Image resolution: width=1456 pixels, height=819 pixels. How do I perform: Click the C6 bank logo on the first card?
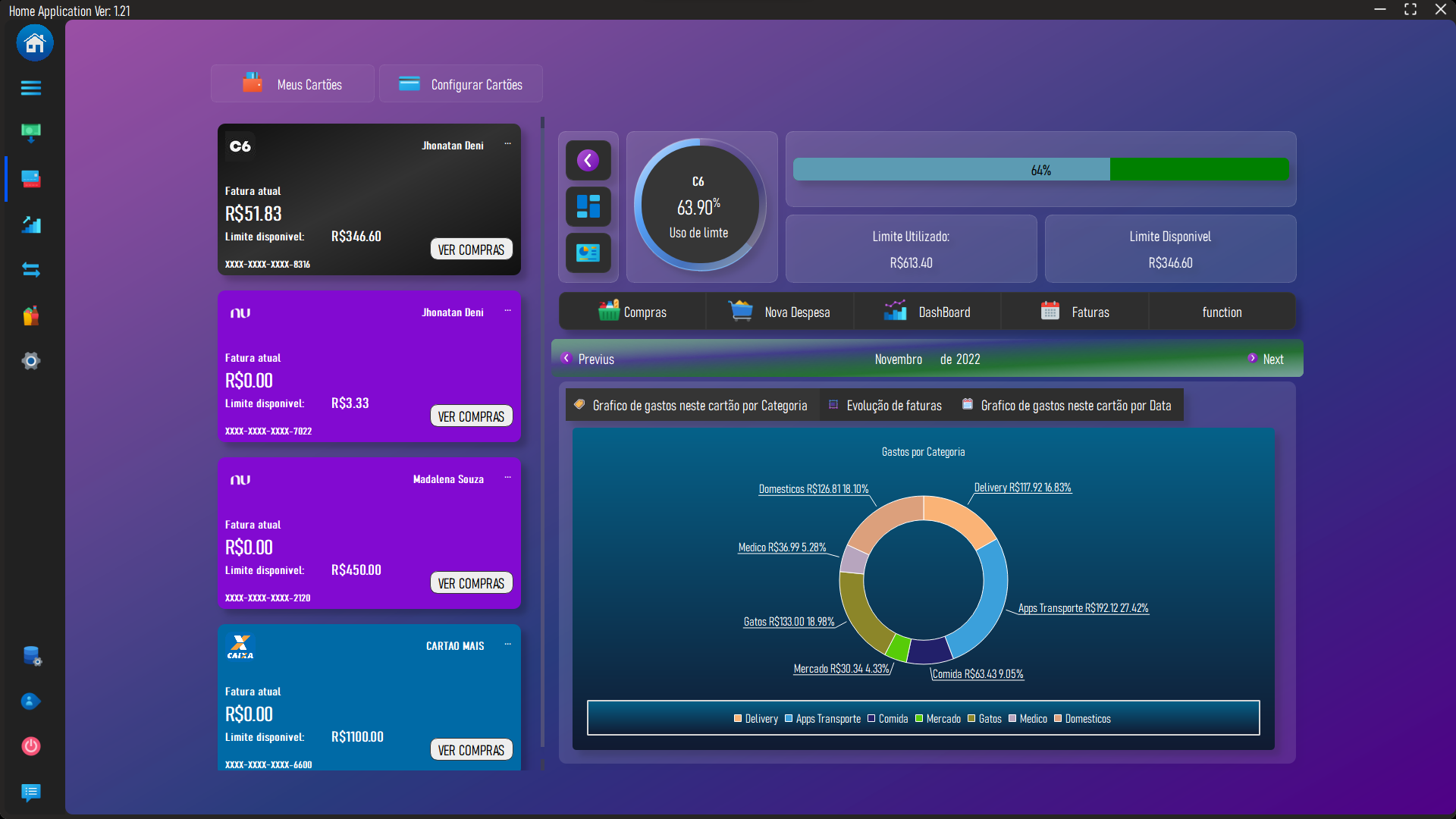(240, 146)
